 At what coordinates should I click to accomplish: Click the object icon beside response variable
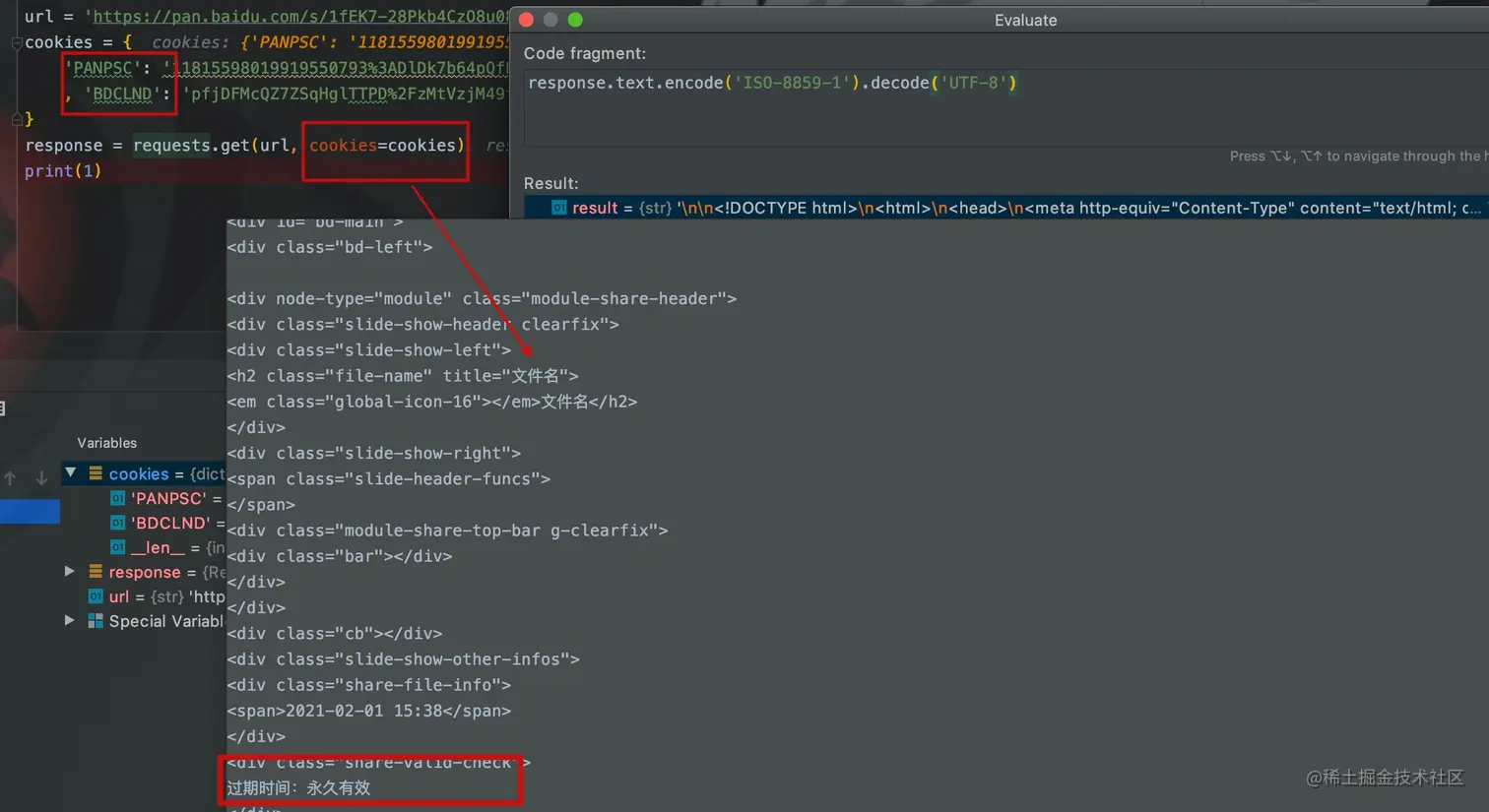(x=96, y=571)
